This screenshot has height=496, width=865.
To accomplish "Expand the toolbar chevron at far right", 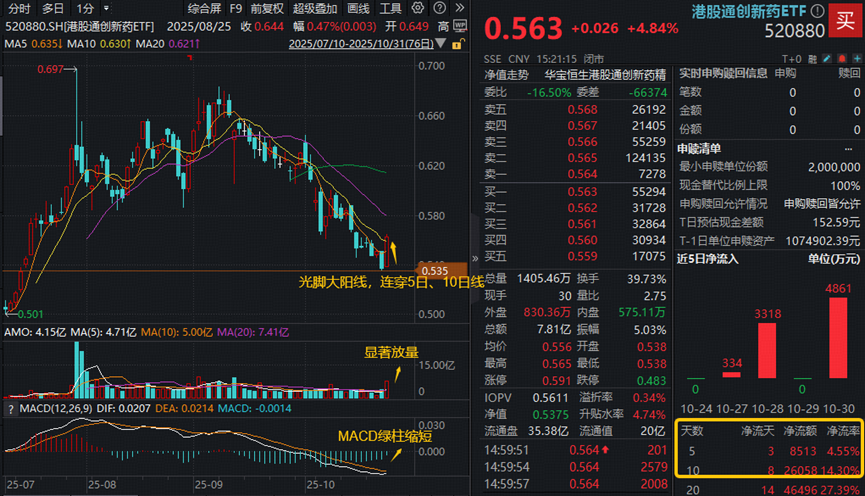I will [457, 8].
